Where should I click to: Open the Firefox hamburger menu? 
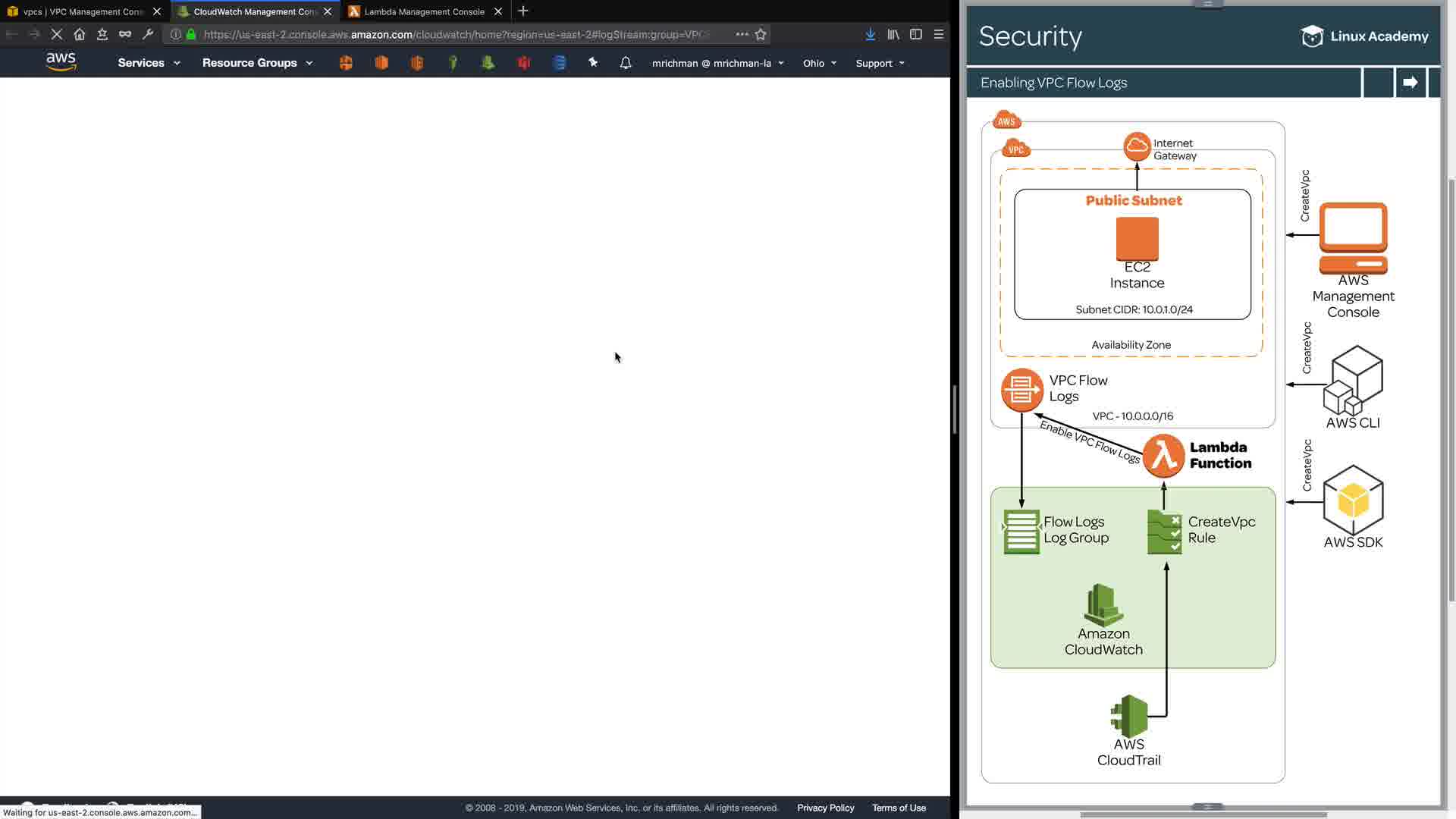point(939,34)
